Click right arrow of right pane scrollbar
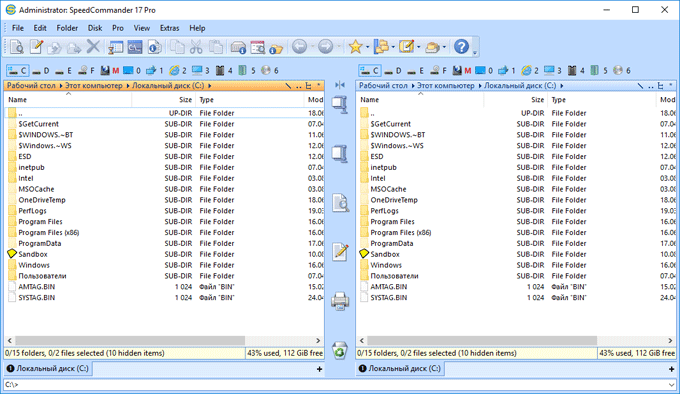 tap(670, 341)
